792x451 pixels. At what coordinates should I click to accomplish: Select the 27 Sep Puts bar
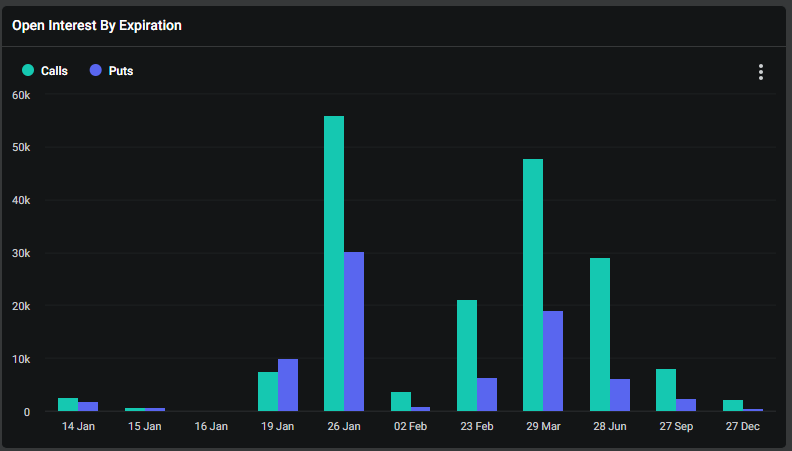pyautogui.click(x=685, y=405)
